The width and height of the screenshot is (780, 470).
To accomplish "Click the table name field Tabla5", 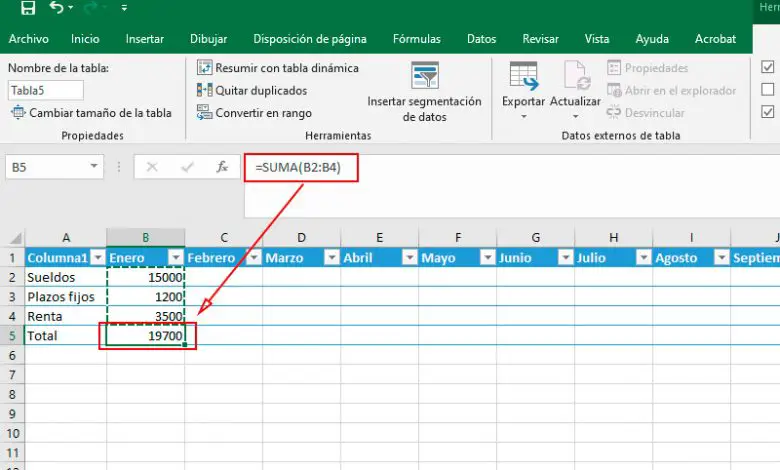I will click(x=46, y=91).
